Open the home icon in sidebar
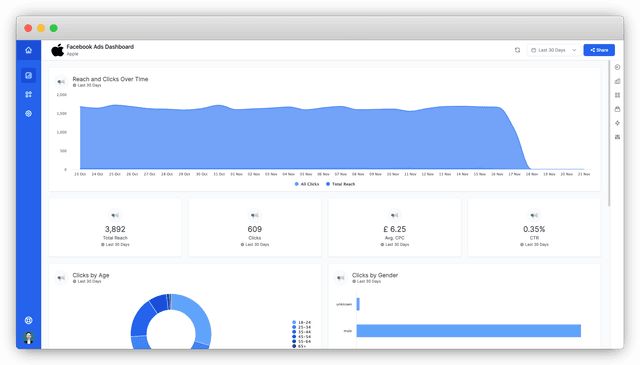640x365 pixels. coord(28,50)
